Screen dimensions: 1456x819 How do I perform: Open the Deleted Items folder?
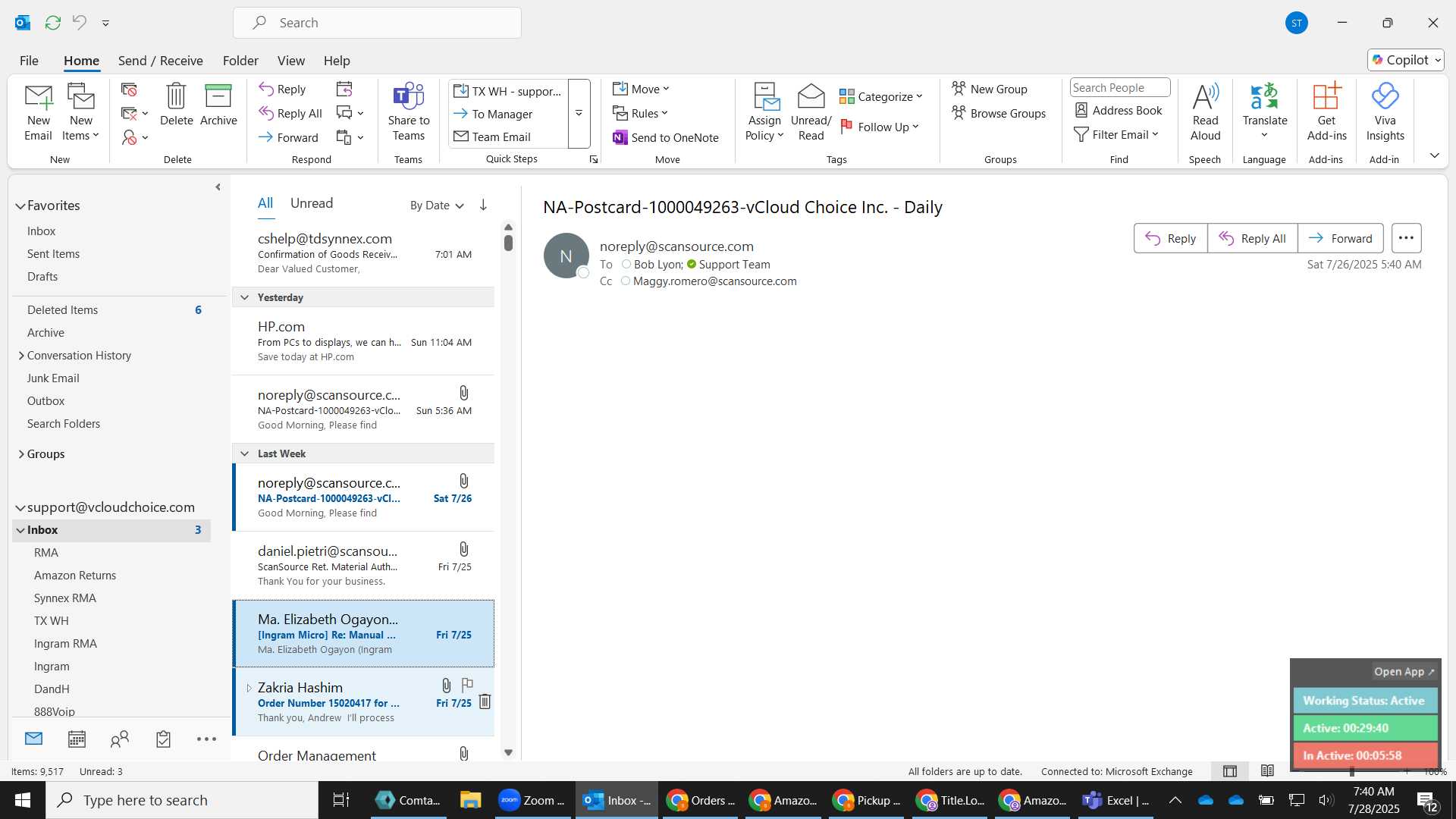(62, 309)
